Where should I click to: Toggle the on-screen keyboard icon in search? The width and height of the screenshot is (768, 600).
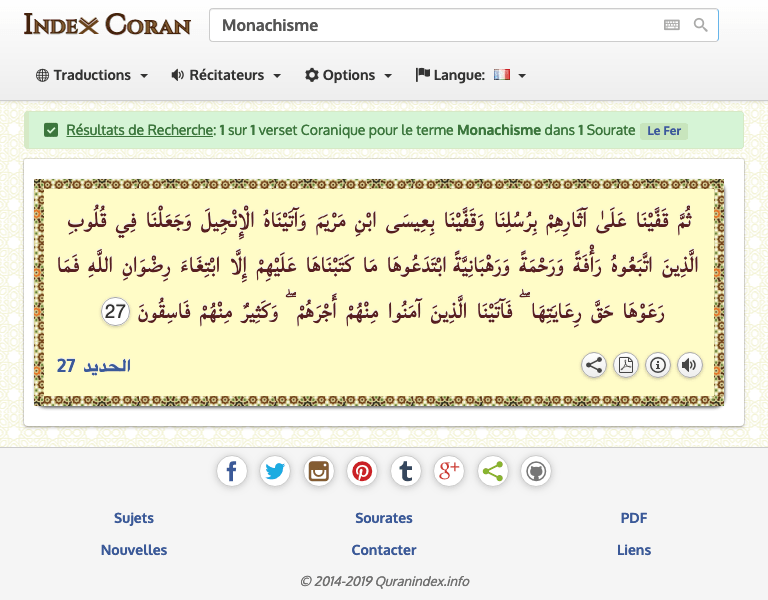(671, 25)
